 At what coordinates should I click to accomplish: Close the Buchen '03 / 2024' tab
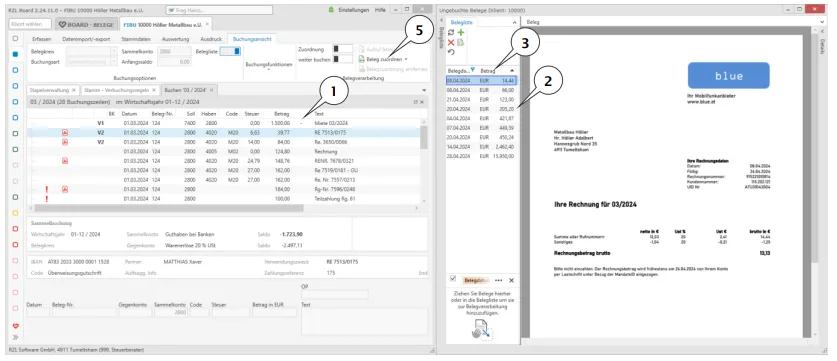tap(211, 90)
